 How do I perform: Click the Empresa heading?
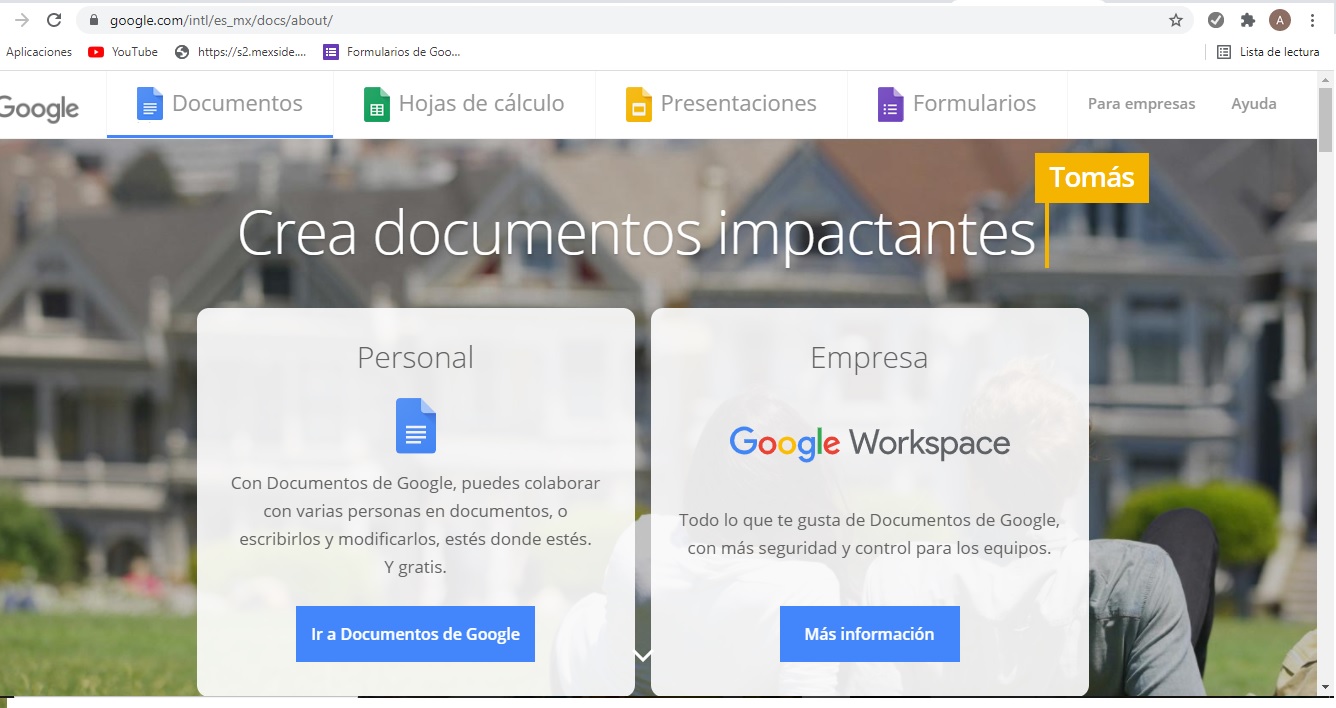click(x=869, y=358)
